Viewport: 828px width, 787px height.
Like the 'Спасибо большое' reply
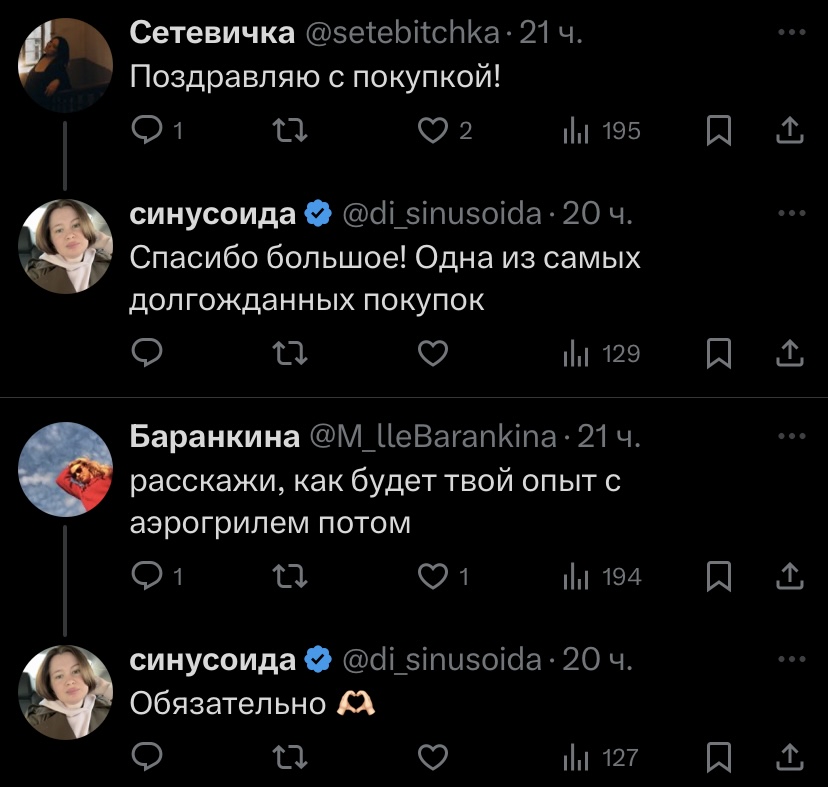tap(432, 353)
